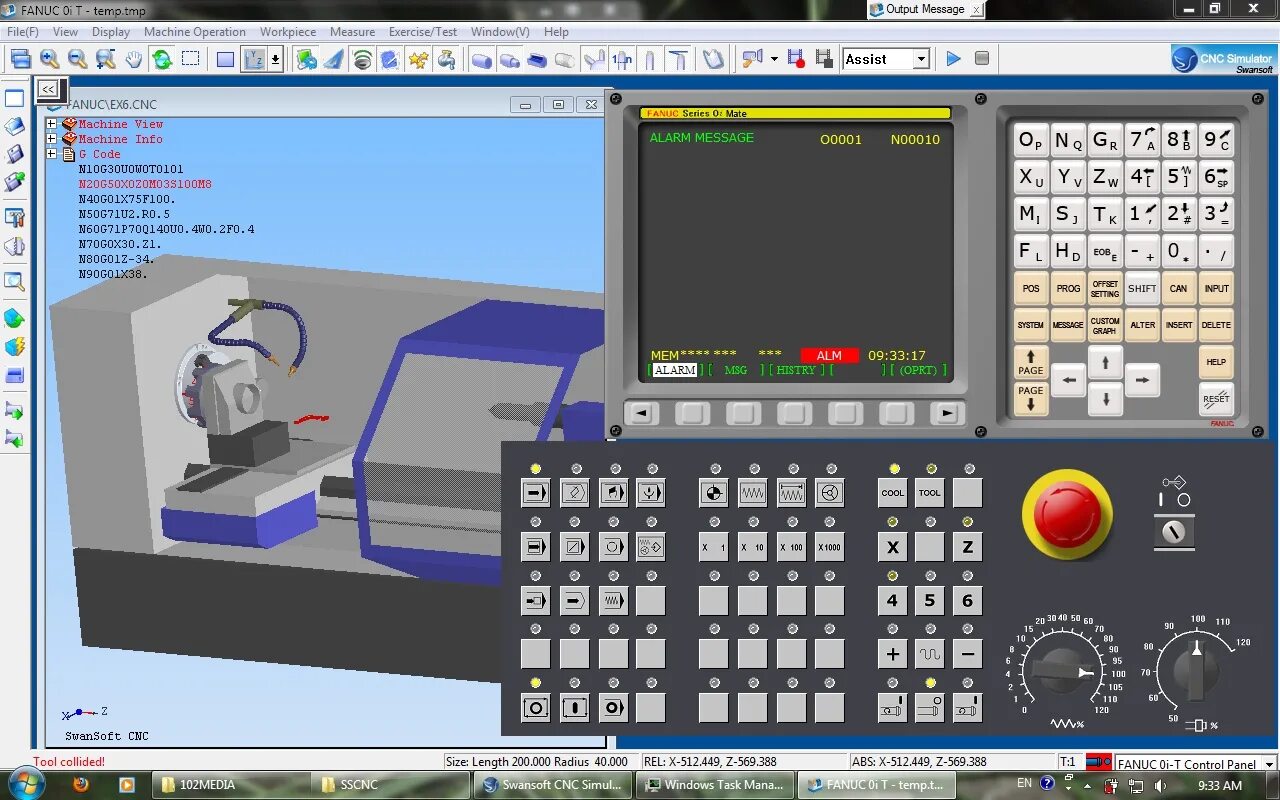Toggle the COOL coolant button
This screenshot has height=800, width=1280.
pos(893,492)
